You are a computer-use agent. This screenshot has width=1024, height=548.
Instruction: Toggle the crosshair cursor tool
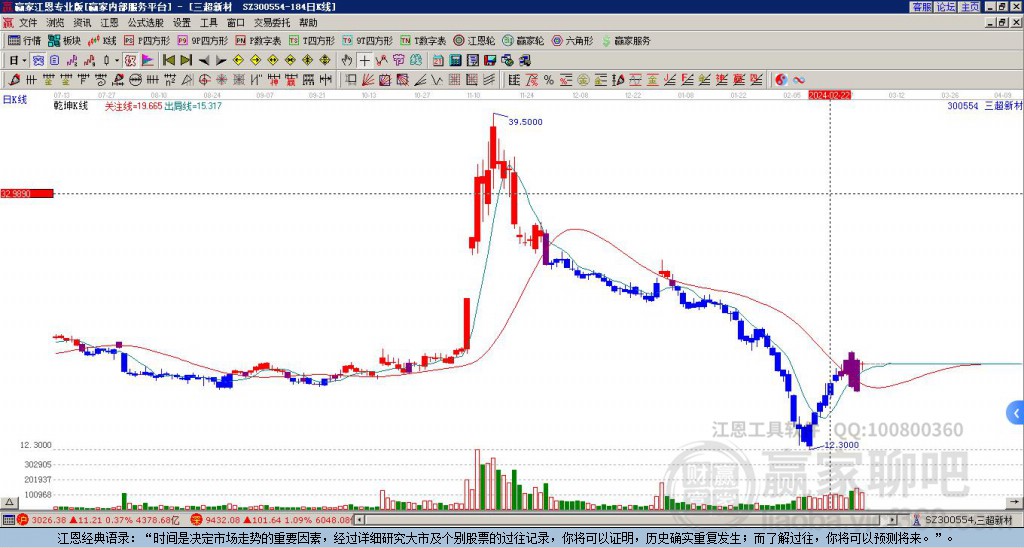(364, 61)
